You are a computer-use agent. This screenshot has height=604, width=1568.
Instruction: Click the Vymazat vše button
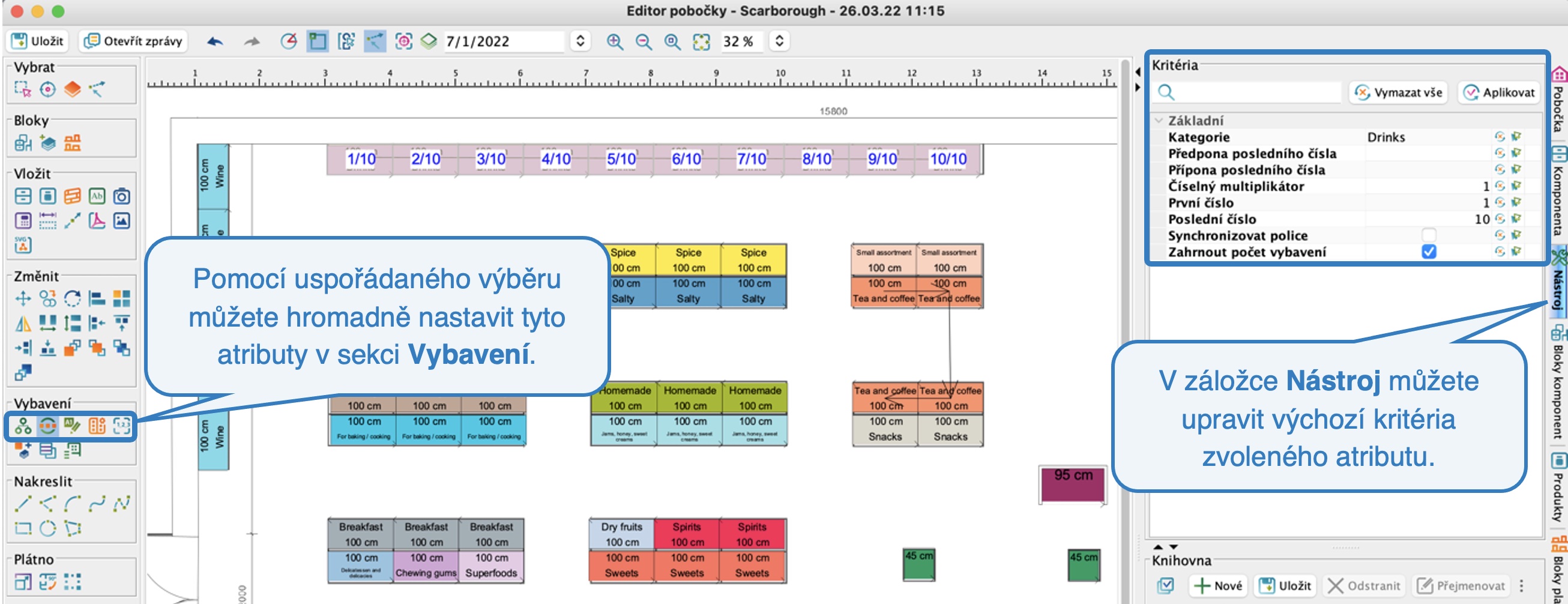(1398, 92)
